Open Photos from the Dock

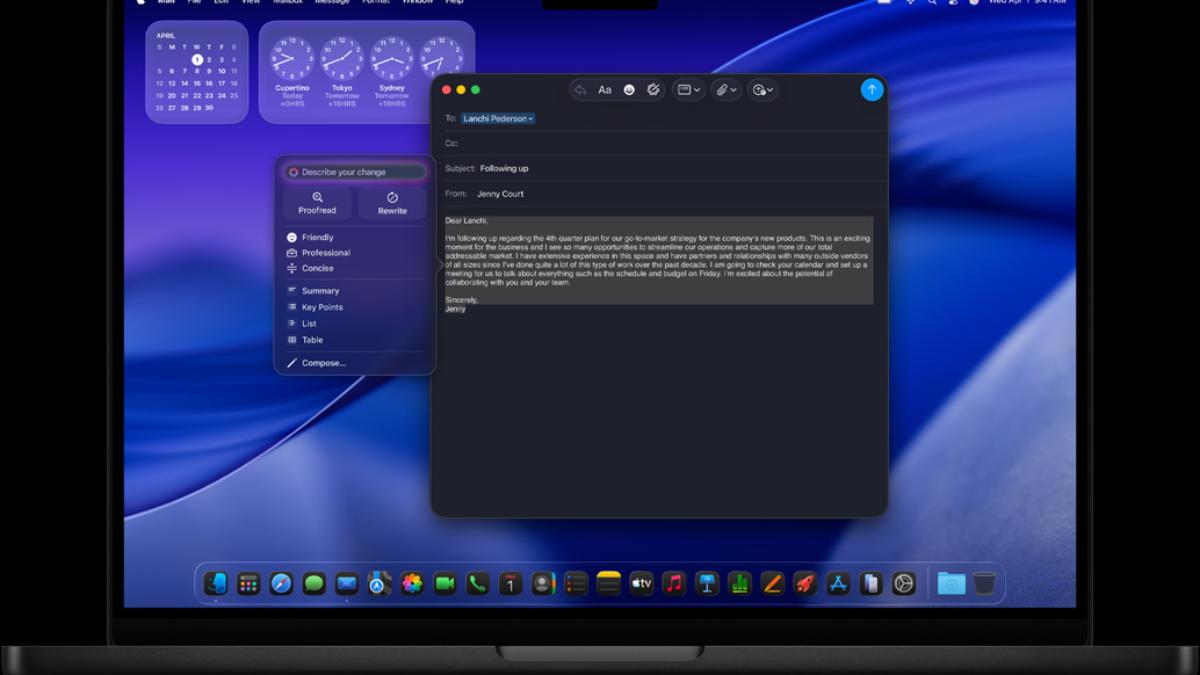click(x=412, y=583)
